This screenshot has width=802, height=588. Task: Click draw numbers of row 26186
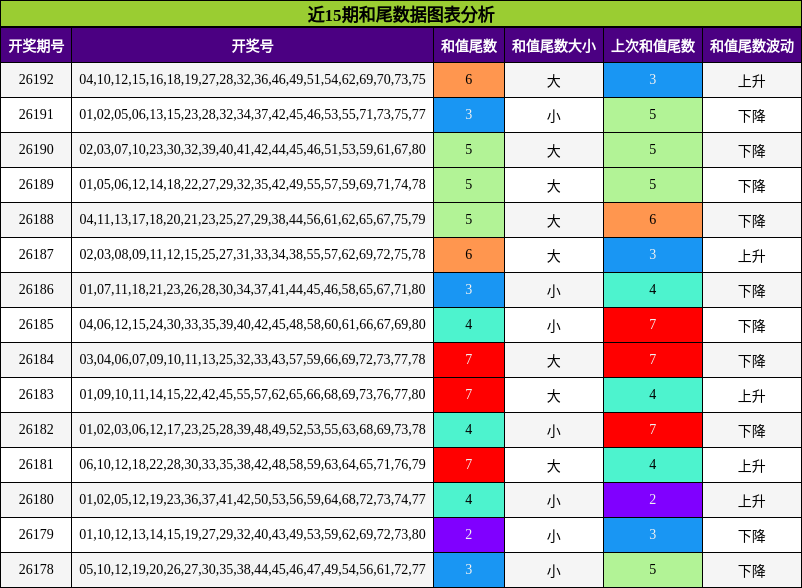coord(252,289)
